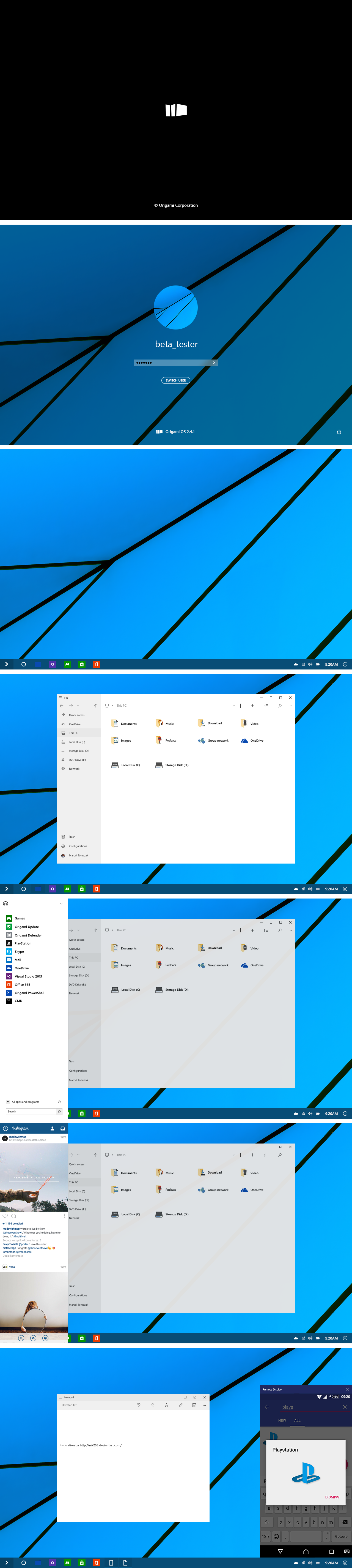This screenshot has width=352, height=1568.
Task: Open Skype from the start menu
Action: (x=15, y=951)
